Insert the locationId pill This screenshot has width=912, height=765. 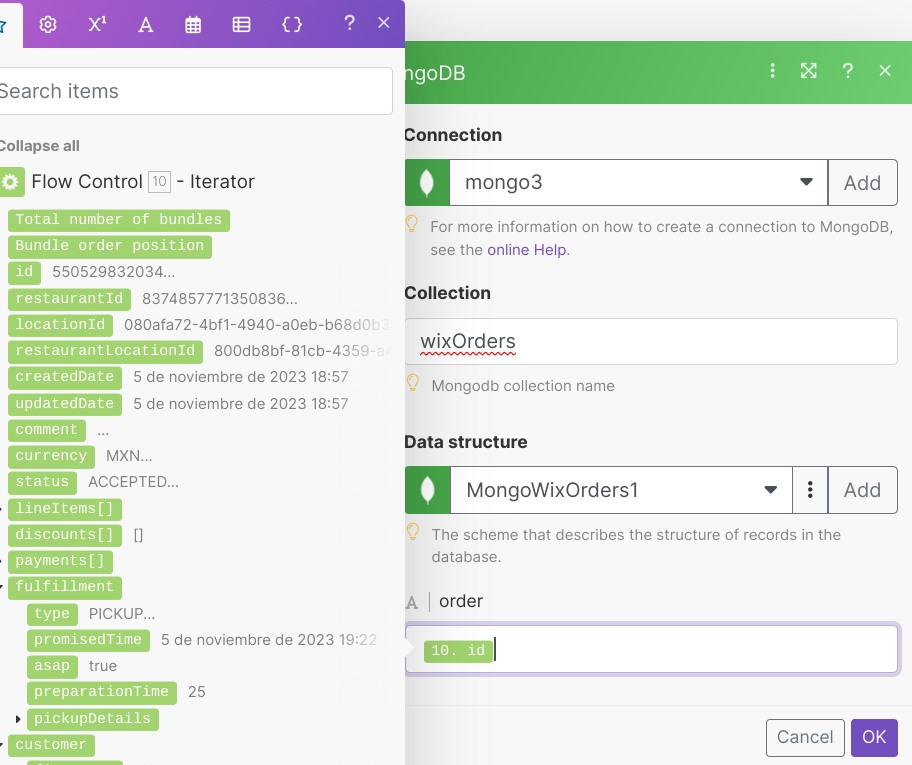tap(60, 325)
